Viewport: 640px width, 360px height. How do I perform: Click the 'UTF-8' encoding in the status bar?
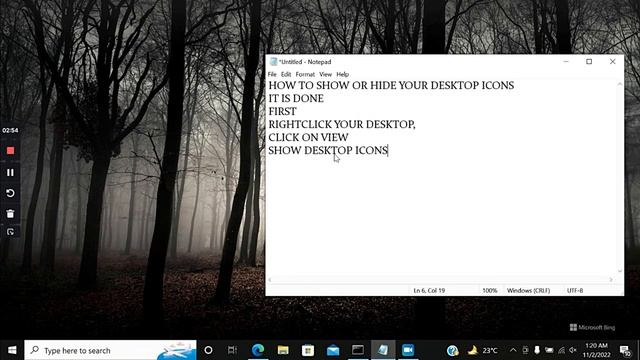coord(575,291)
